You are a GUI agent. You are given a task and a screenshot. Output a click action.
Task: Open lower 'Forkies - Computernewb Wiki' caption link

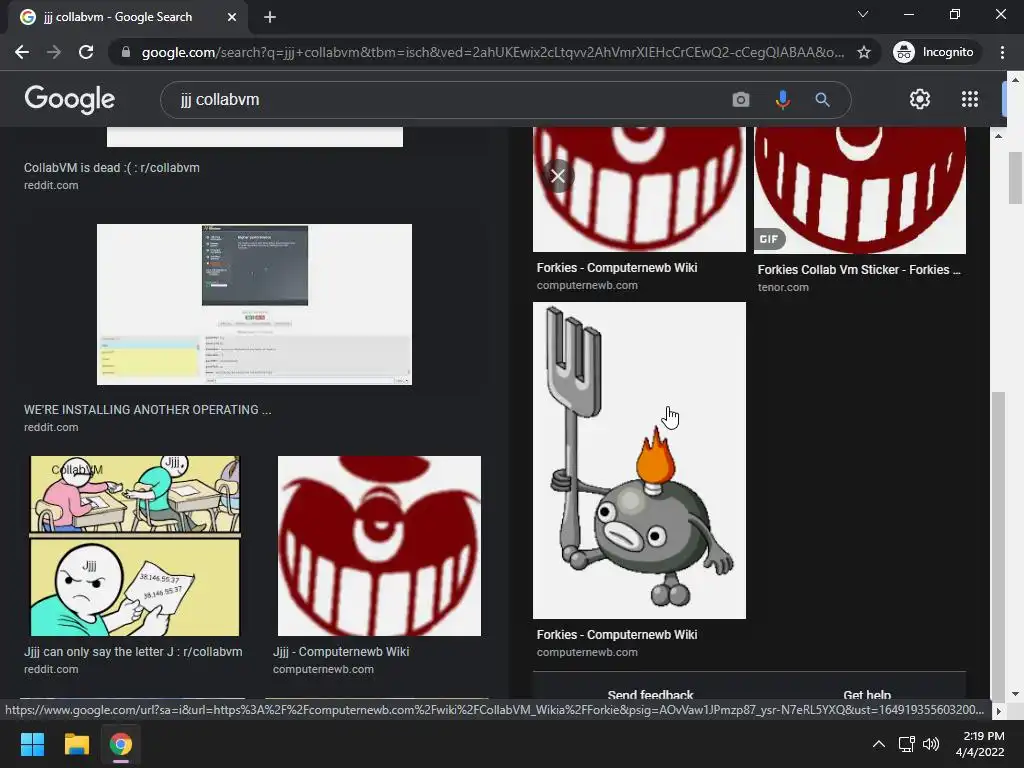[x=616, y=635]
